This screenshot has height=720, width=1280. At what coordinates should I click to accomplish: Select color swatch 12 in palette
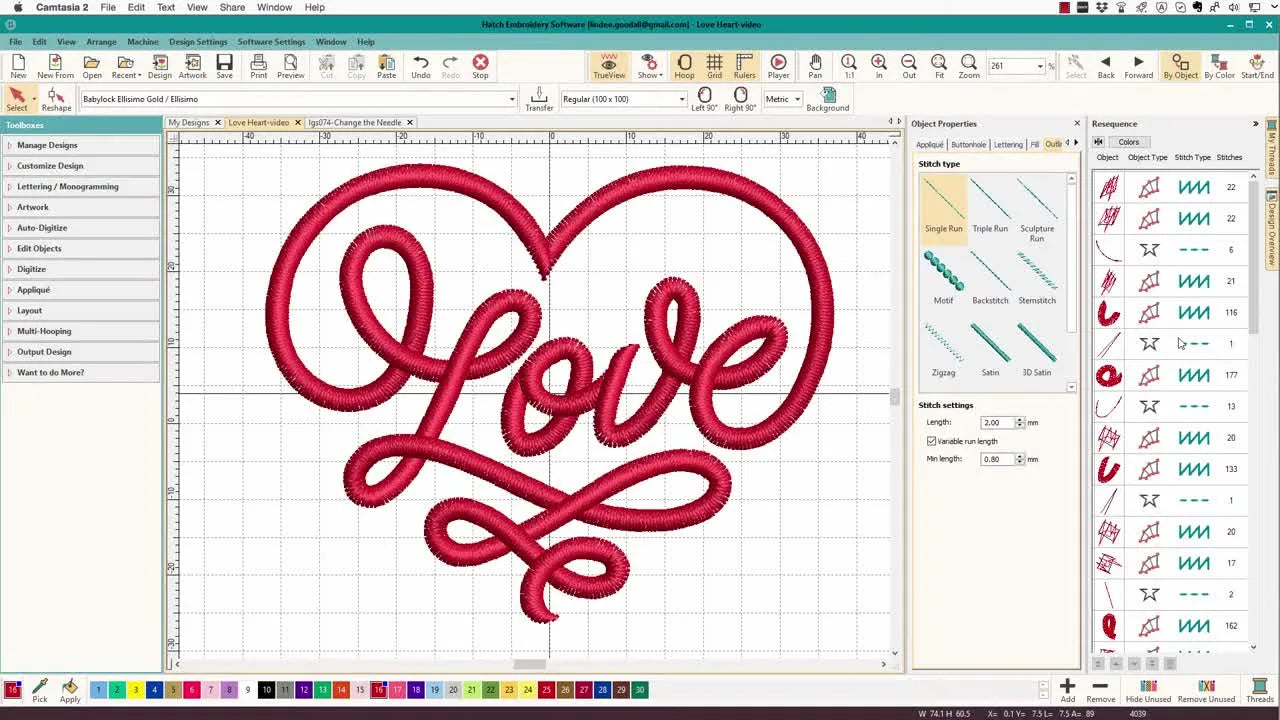coord(304,690)
